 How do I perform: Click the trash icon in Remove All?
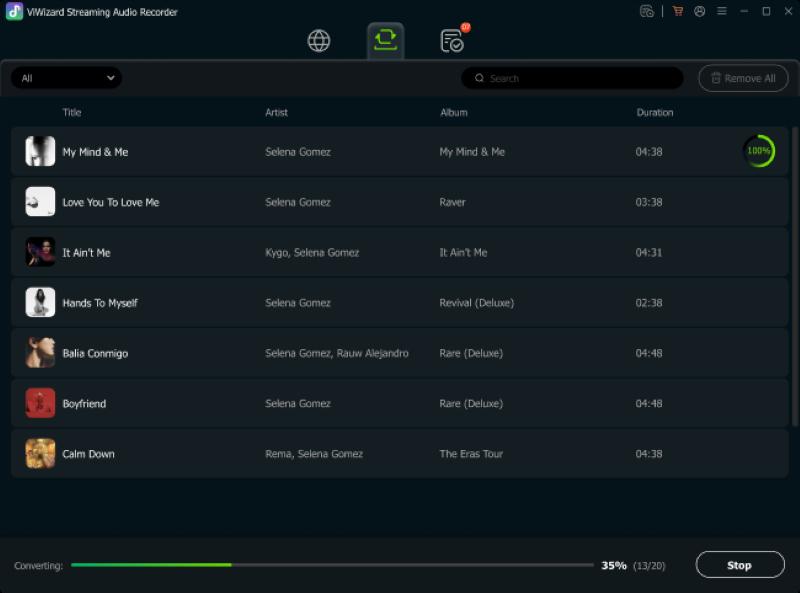click(716, 78)
